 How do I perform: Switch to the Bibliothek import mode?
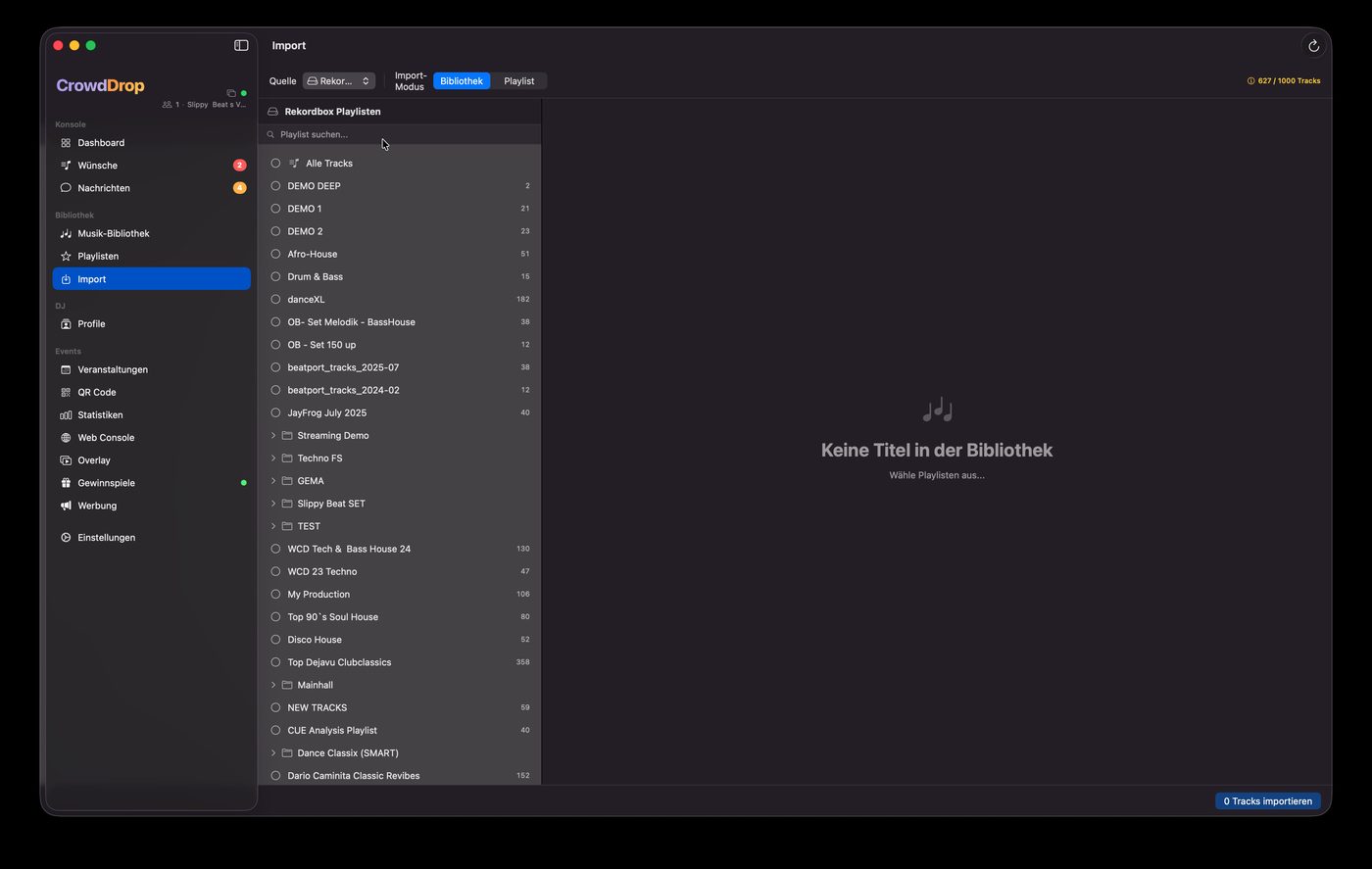(461, 80)
